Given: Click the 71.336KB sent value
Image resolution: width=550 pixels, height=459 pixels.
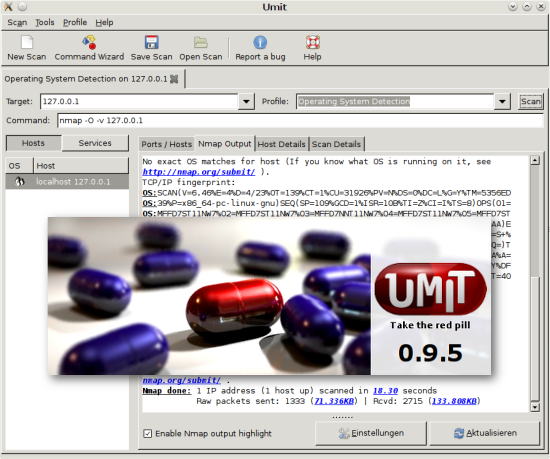Looking at the screenshot, I should click(334, 401).
